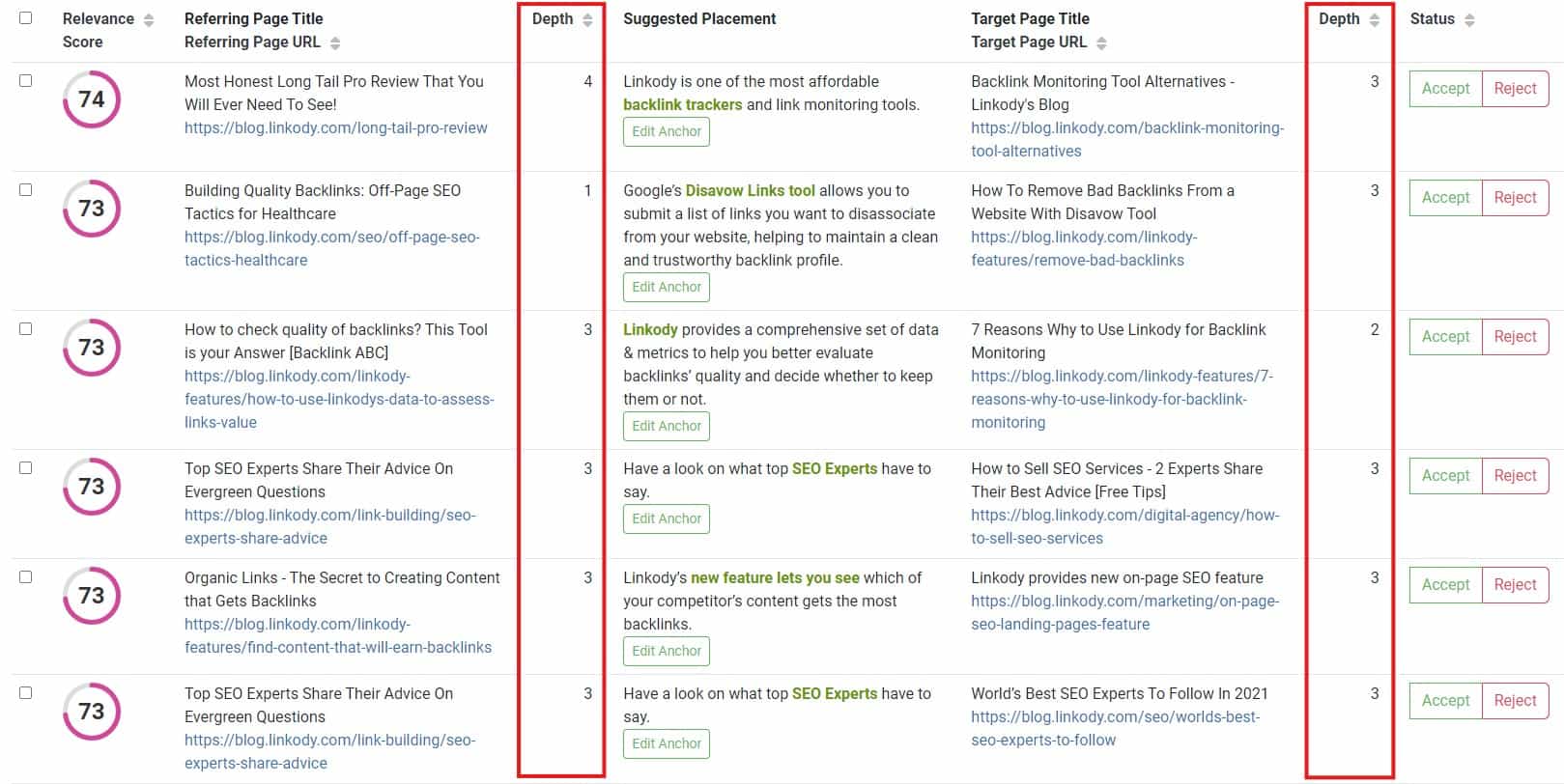The height and width of the screenshot is (784, 1564).
Task: Open Edit Anchor for the backlink trackers placement
Action: [x=666, y=131]
